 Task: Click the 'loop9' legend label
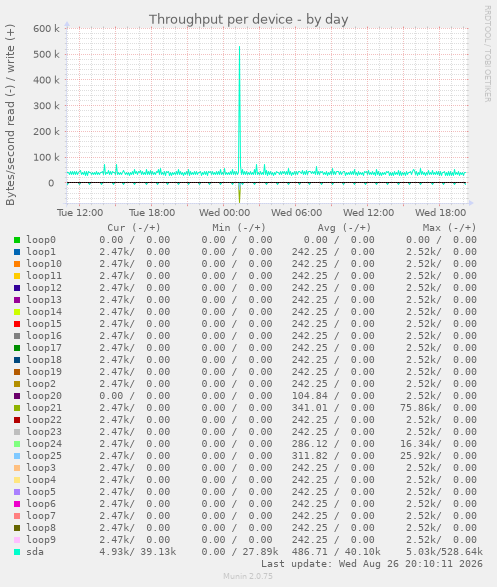41,540
